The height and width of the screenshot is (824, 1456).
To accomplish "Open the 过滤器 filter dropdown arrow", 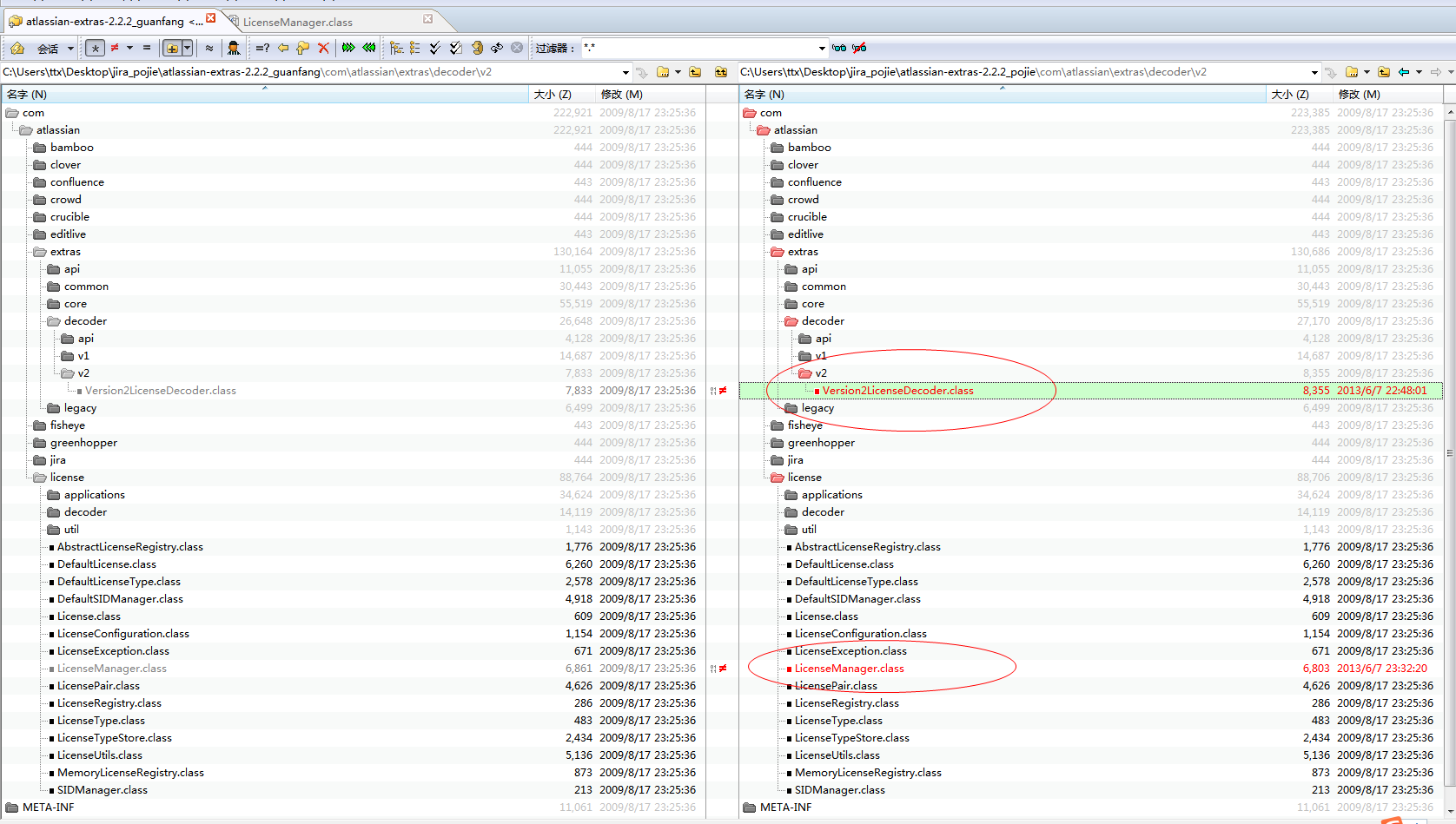I will point(822,48).
